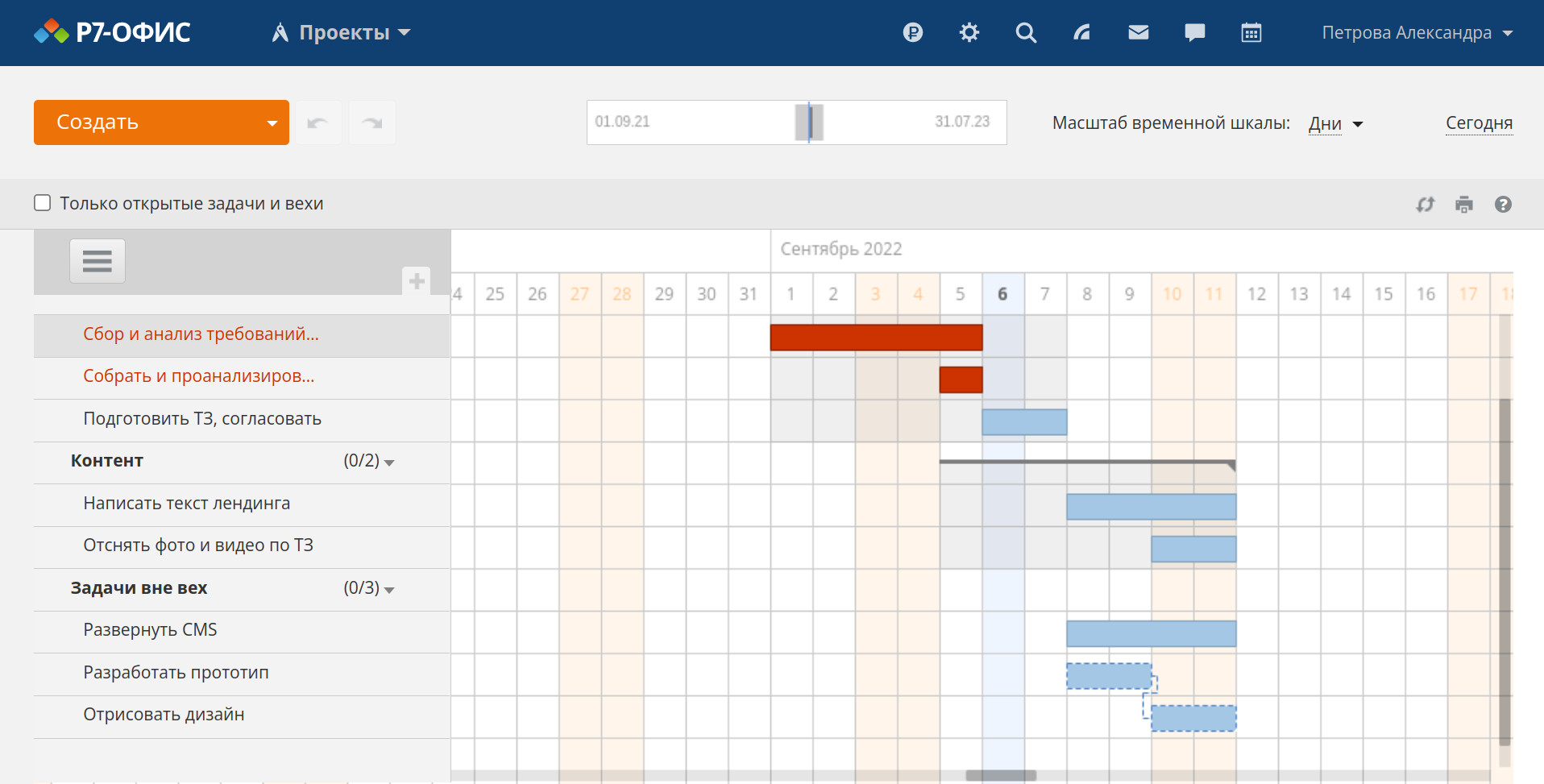Viewport: 1544px width, 784px height.
Task: Click end date 31.07.23 on range
Action: [x=962, y=122]
